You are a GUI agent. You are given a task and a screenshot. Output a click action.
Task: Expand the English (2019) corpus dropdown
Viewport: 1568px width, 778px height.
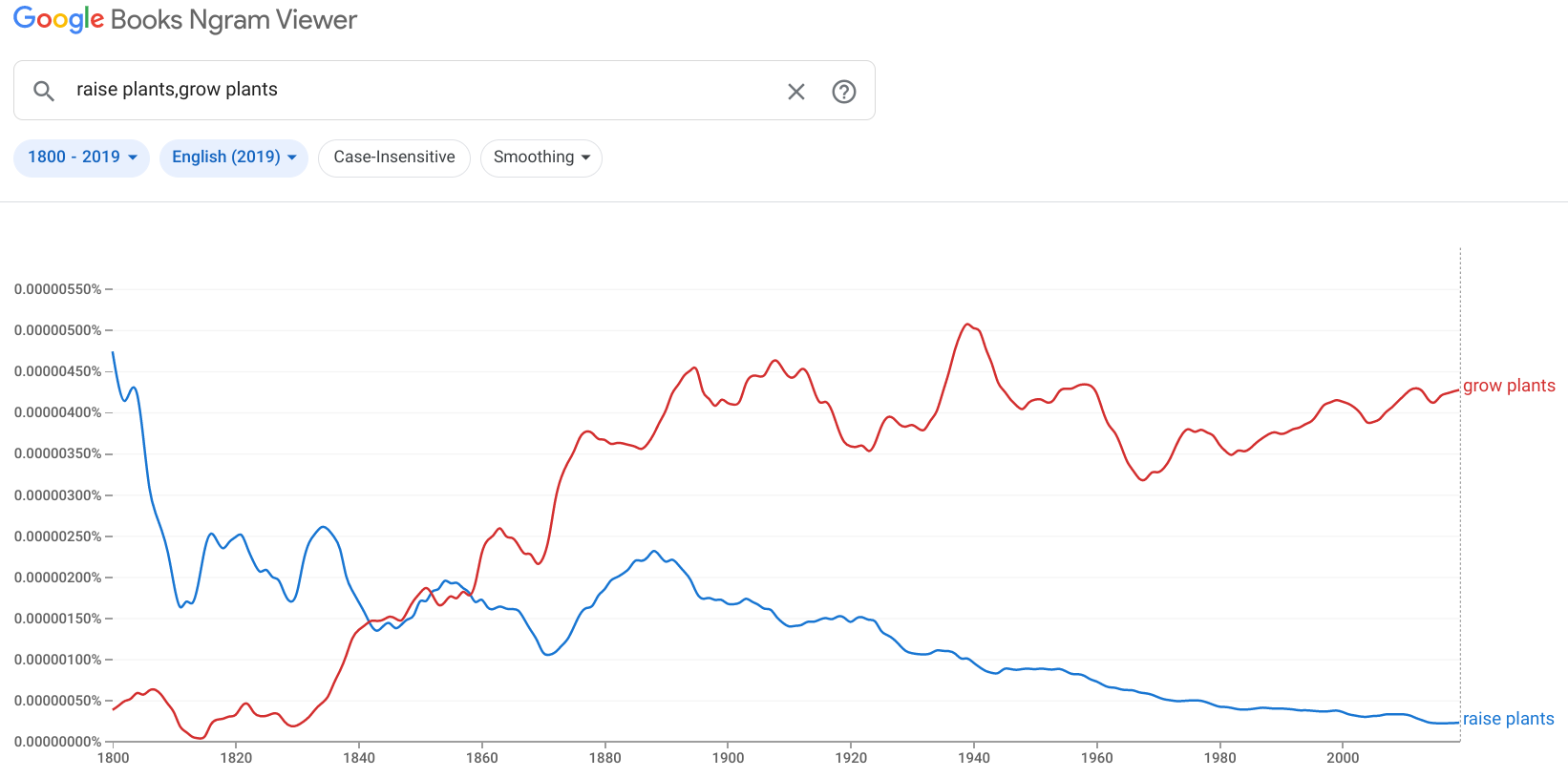233,158
